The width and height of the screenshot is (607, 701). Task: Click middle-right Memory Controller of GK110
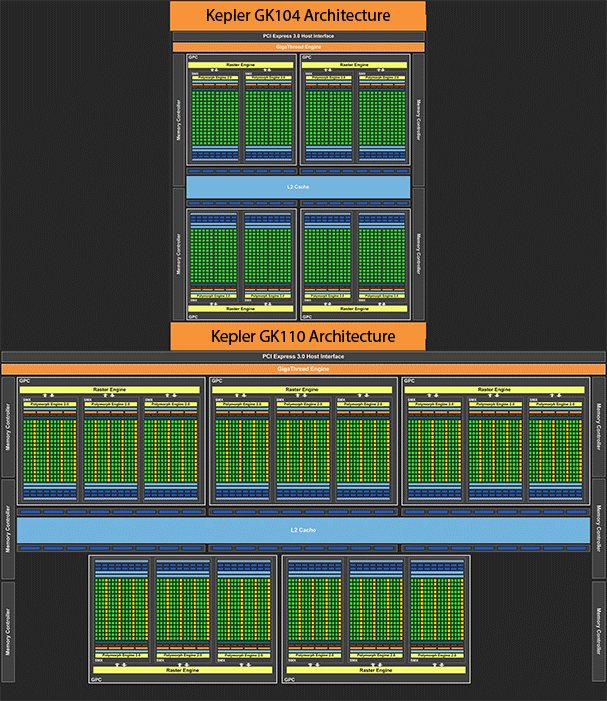pos(599,529)
